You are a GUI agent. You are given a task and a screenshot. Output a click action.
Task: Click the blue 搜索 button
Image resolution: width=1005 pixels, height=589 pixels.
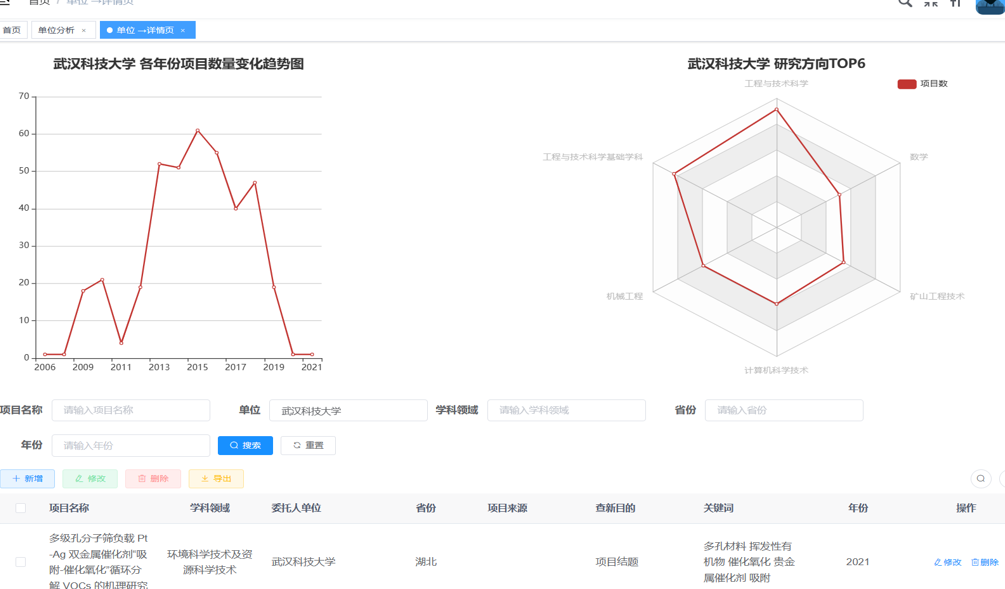click(245, 445)
